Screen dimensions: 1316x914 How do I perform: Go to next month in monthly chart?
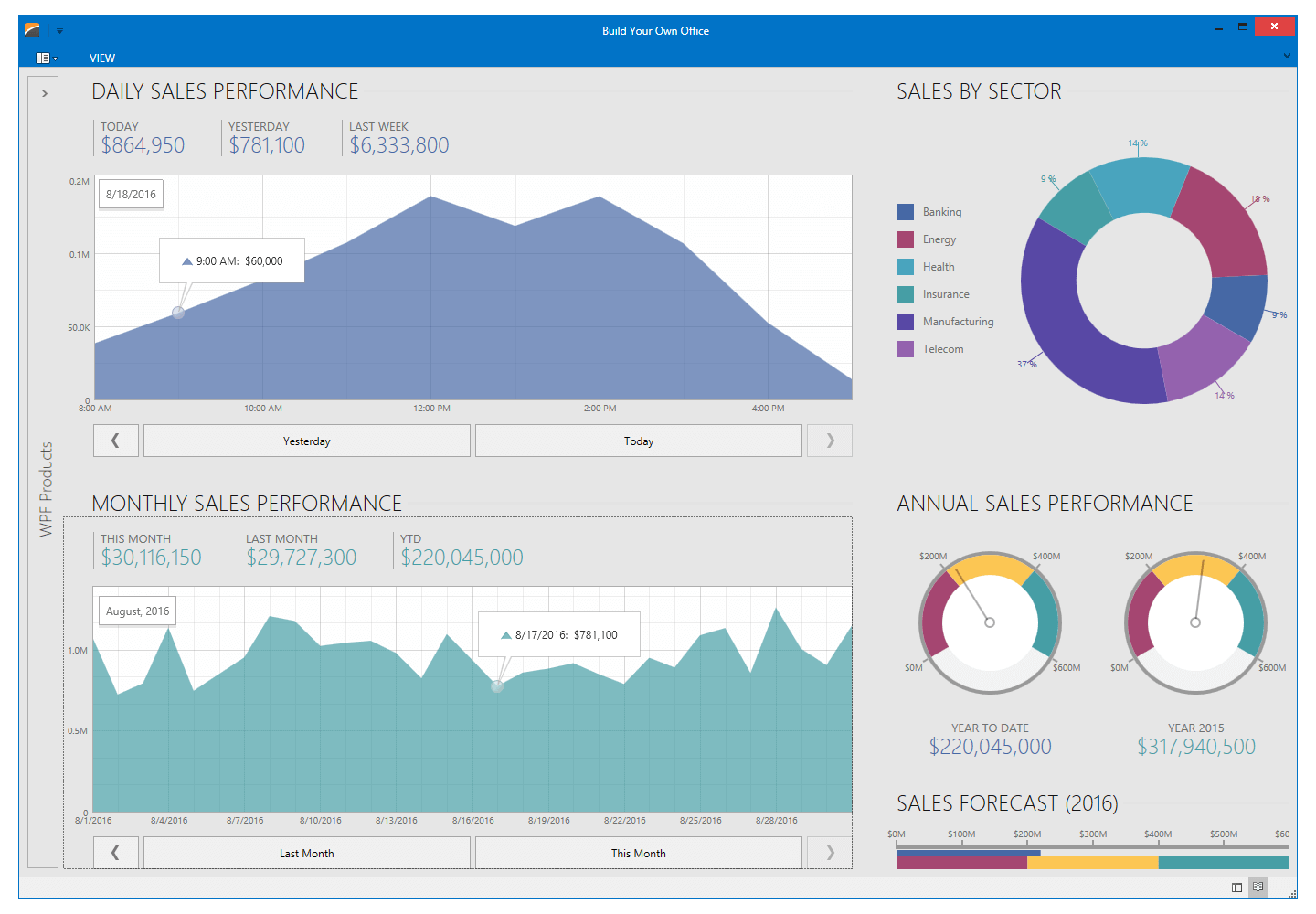click(830, 853)
